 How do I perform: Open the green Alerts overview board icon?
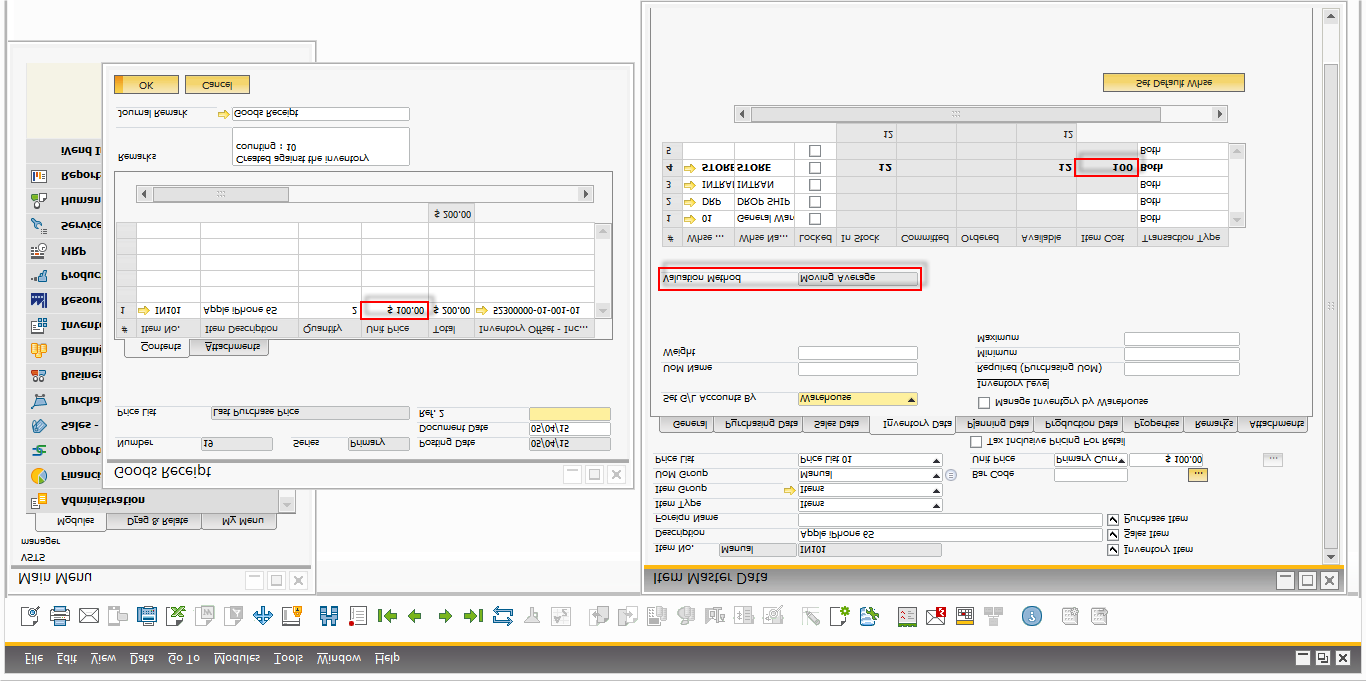click(907, 615)
